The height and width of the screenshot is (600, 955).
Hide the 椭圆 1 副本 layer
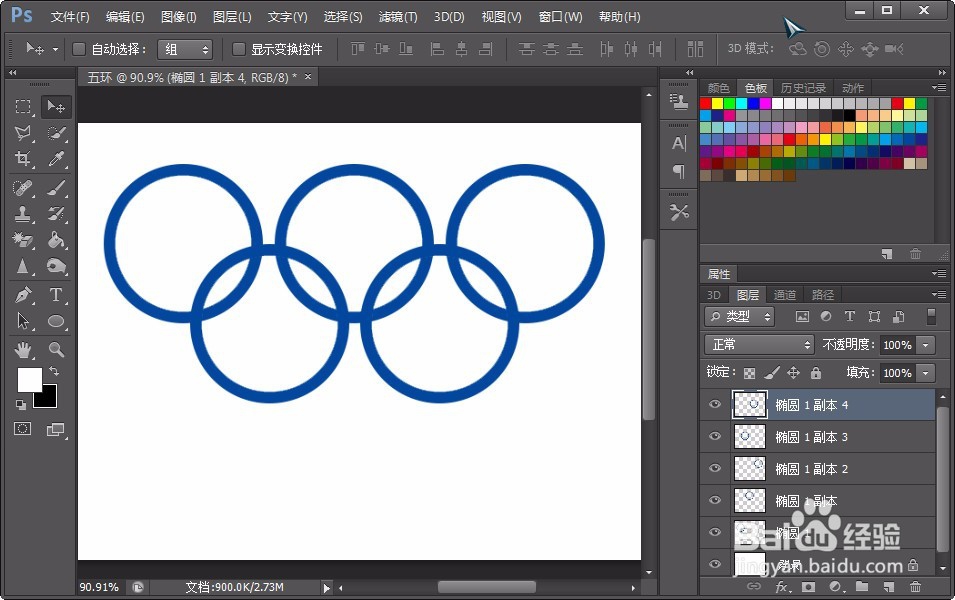tap(715, 500)
